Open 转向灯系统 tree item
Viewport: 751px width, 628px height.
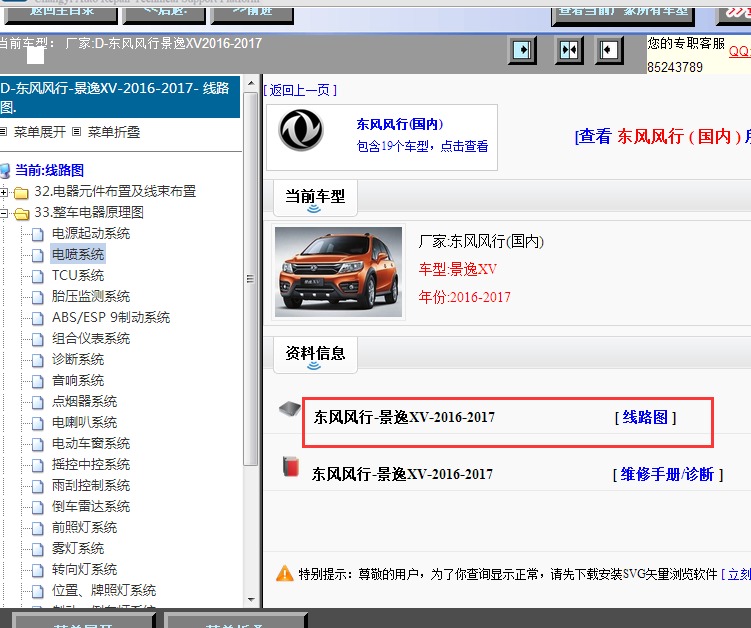point(84,570)
